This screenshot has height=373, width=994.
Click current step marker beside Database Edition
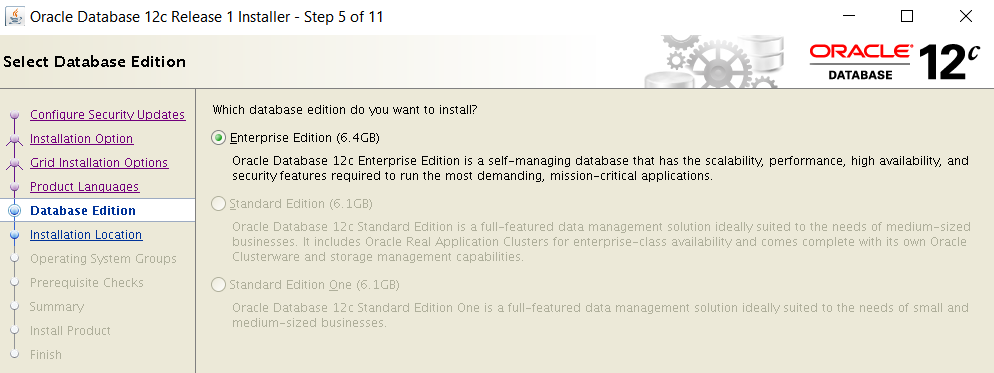(x=16, y=211)
